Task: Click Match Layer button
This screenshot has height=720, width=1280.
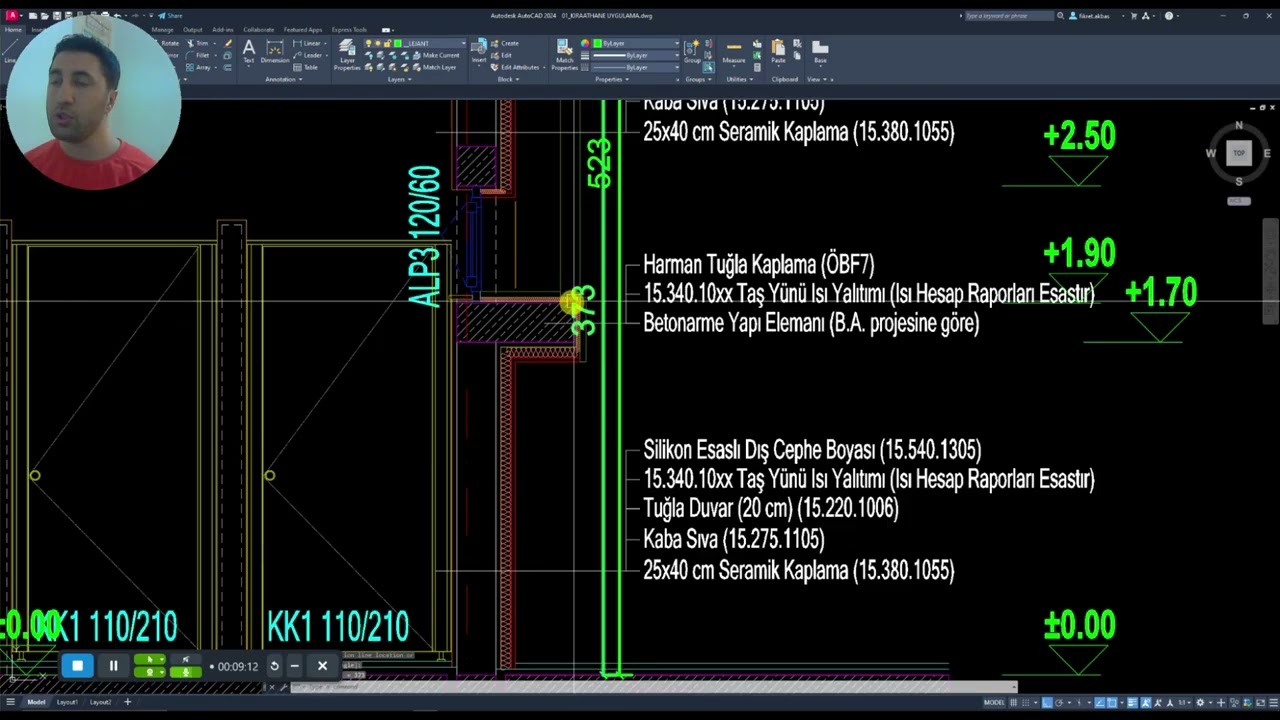Action: point(434,68)
